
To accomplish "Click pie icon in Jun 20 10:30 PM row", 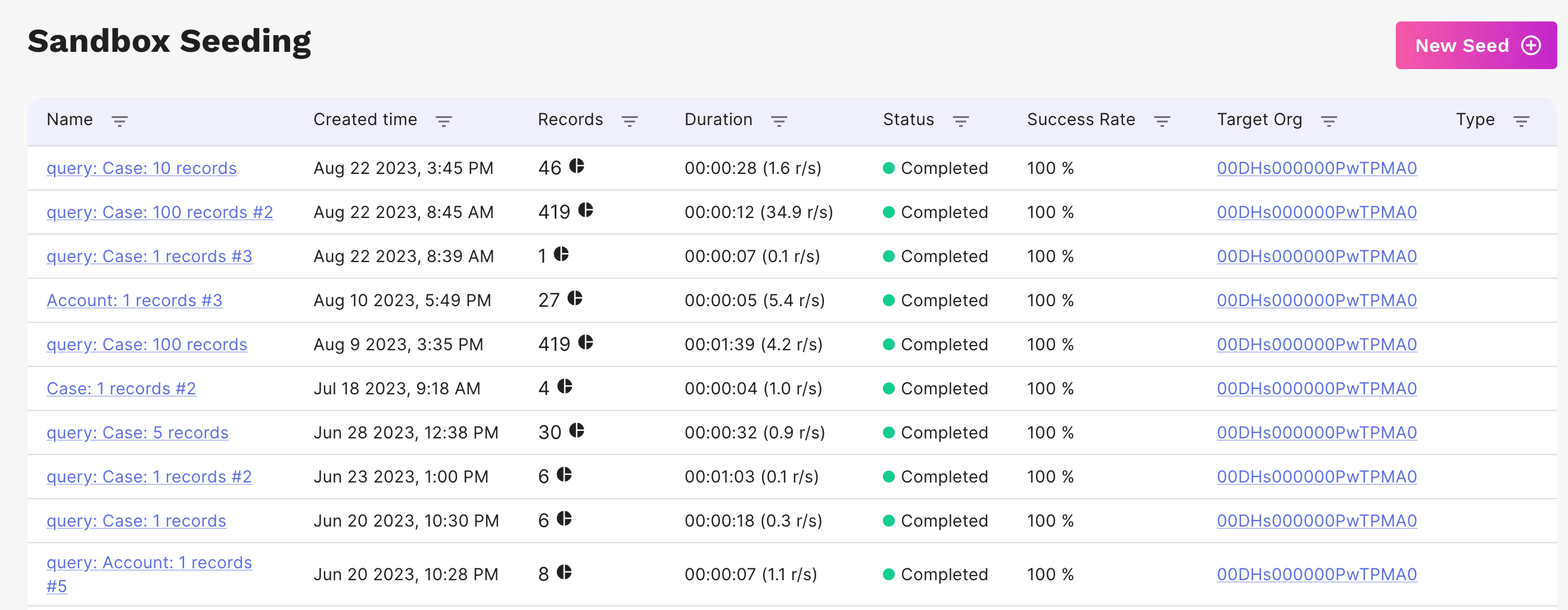I will click(564, 518).
